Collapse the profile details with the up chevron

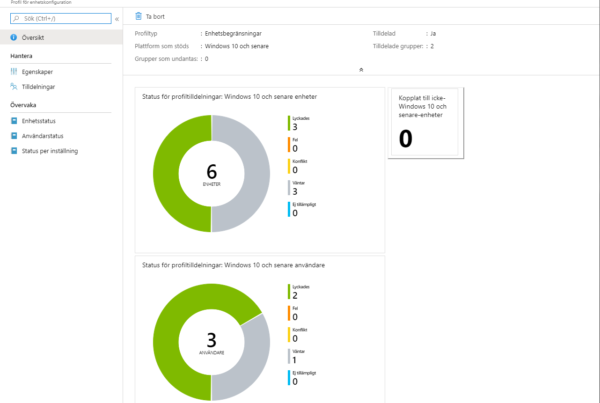[360, 71]
